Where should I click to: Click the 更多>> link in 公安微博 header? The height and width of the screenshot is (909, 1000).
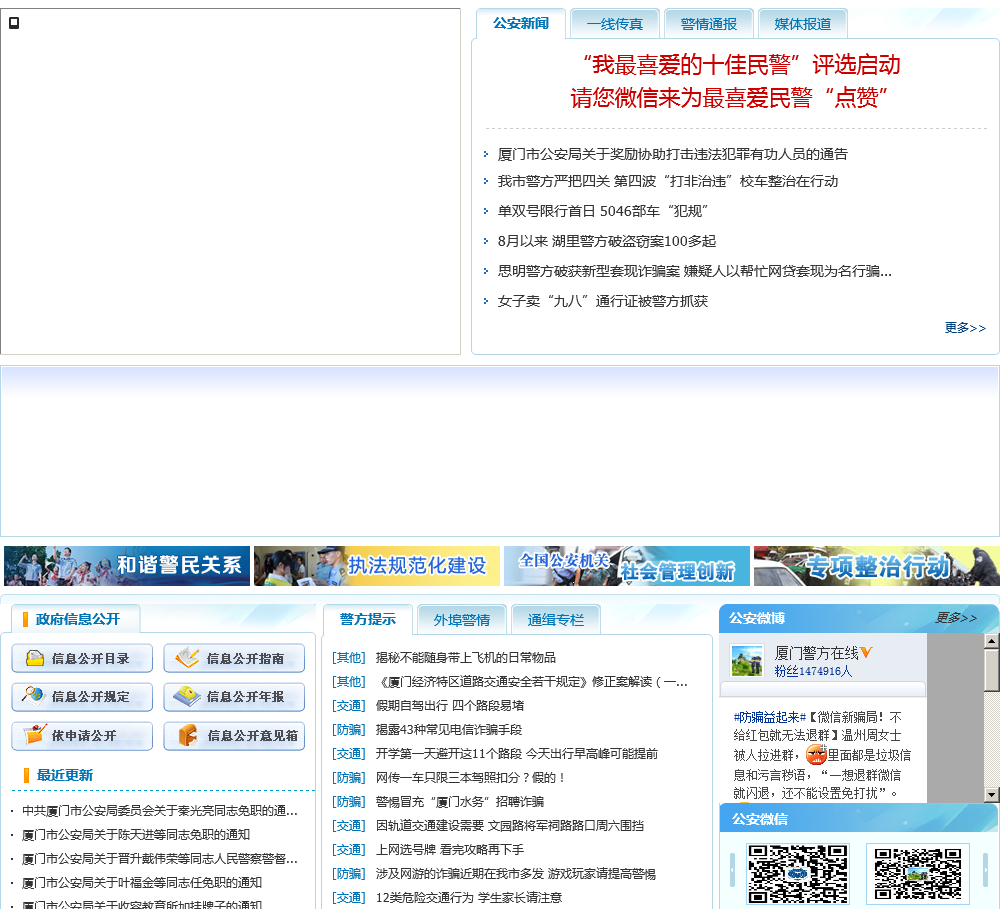[x=956, y=618]
